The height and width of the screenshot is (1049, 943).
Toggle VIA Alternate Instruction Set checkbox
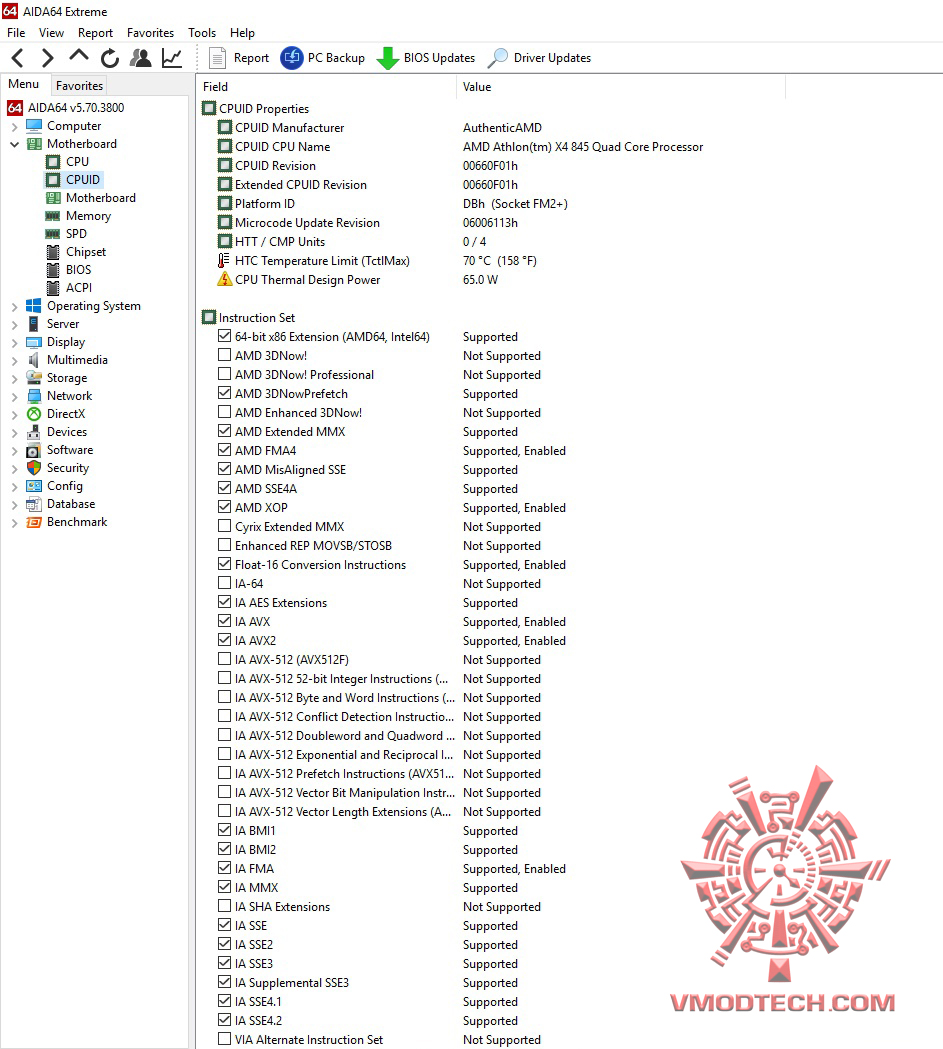[225, 1039]
